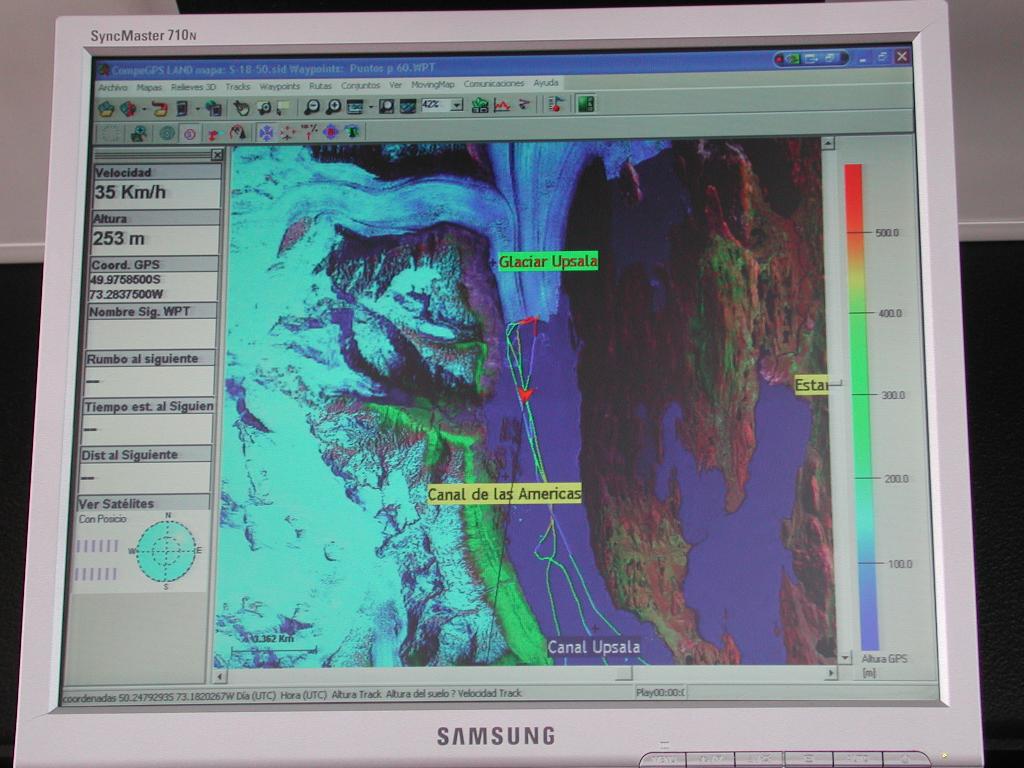This screenshot has width=1024, height=768.
Task: Open the 42% zoom level dropdown
Action: (457, 105)
